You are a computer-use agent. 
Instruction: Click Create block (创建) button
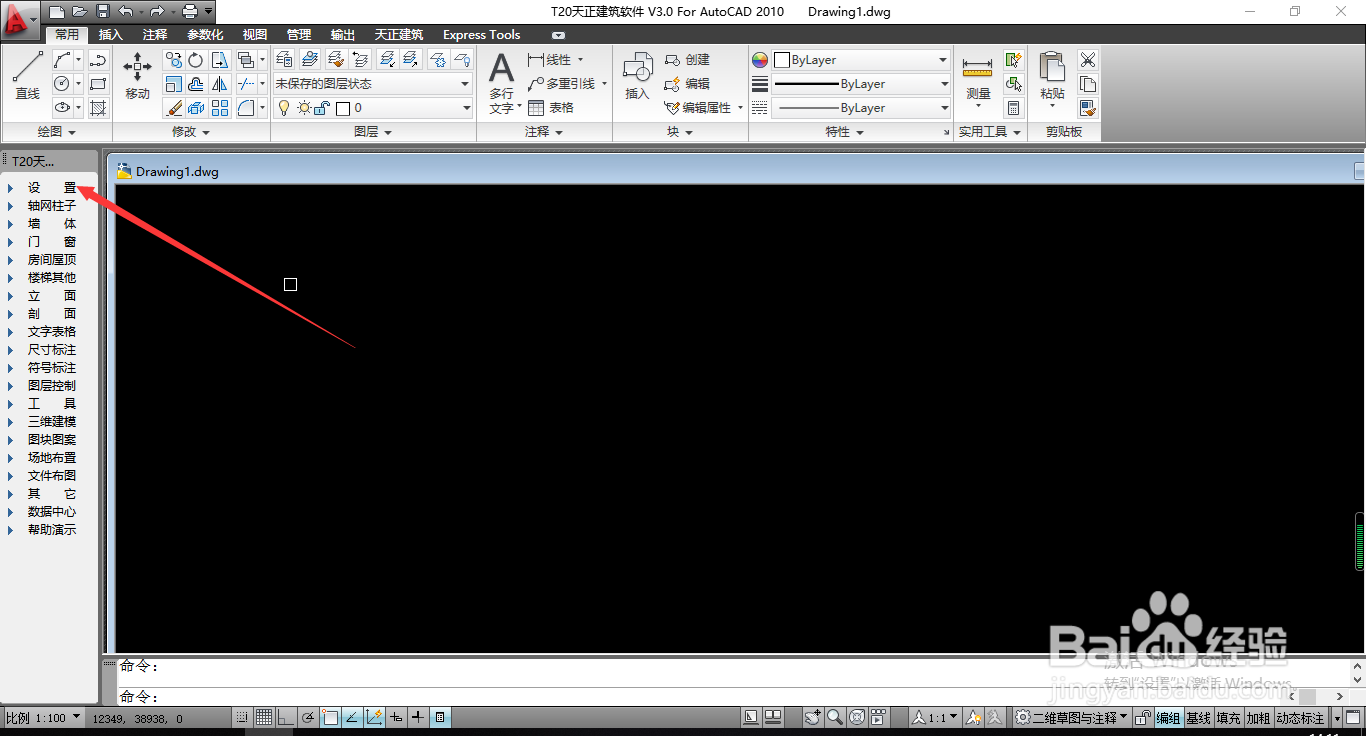[x=688, y=60]
